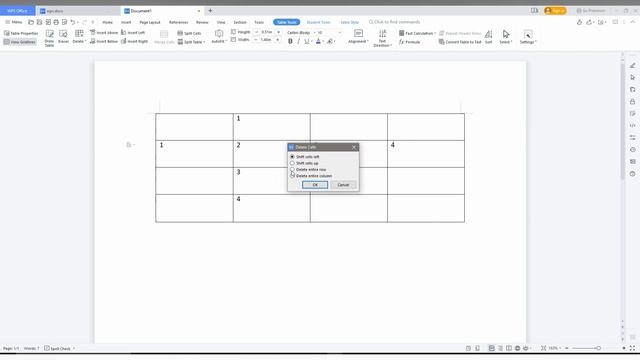This screenshot has height=360, width=640.
Task: Click the search commands box
Action: [394, 22]
